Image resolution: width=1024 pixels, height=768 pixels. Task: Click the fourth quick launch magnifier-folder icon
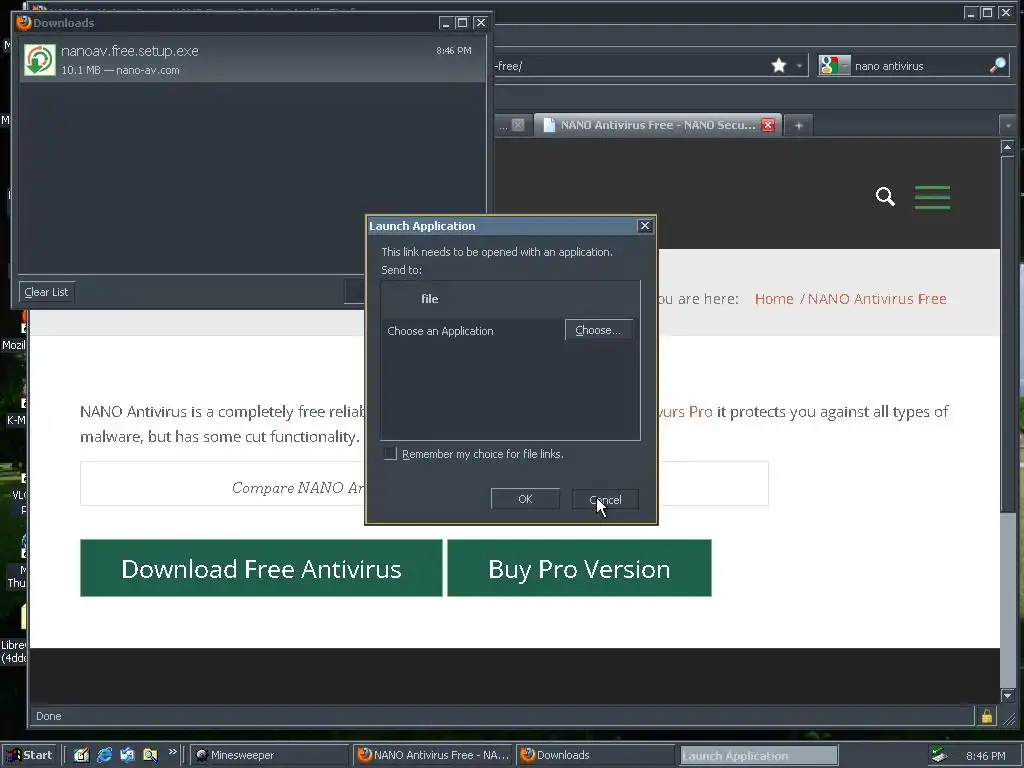[x=150, y=755]
